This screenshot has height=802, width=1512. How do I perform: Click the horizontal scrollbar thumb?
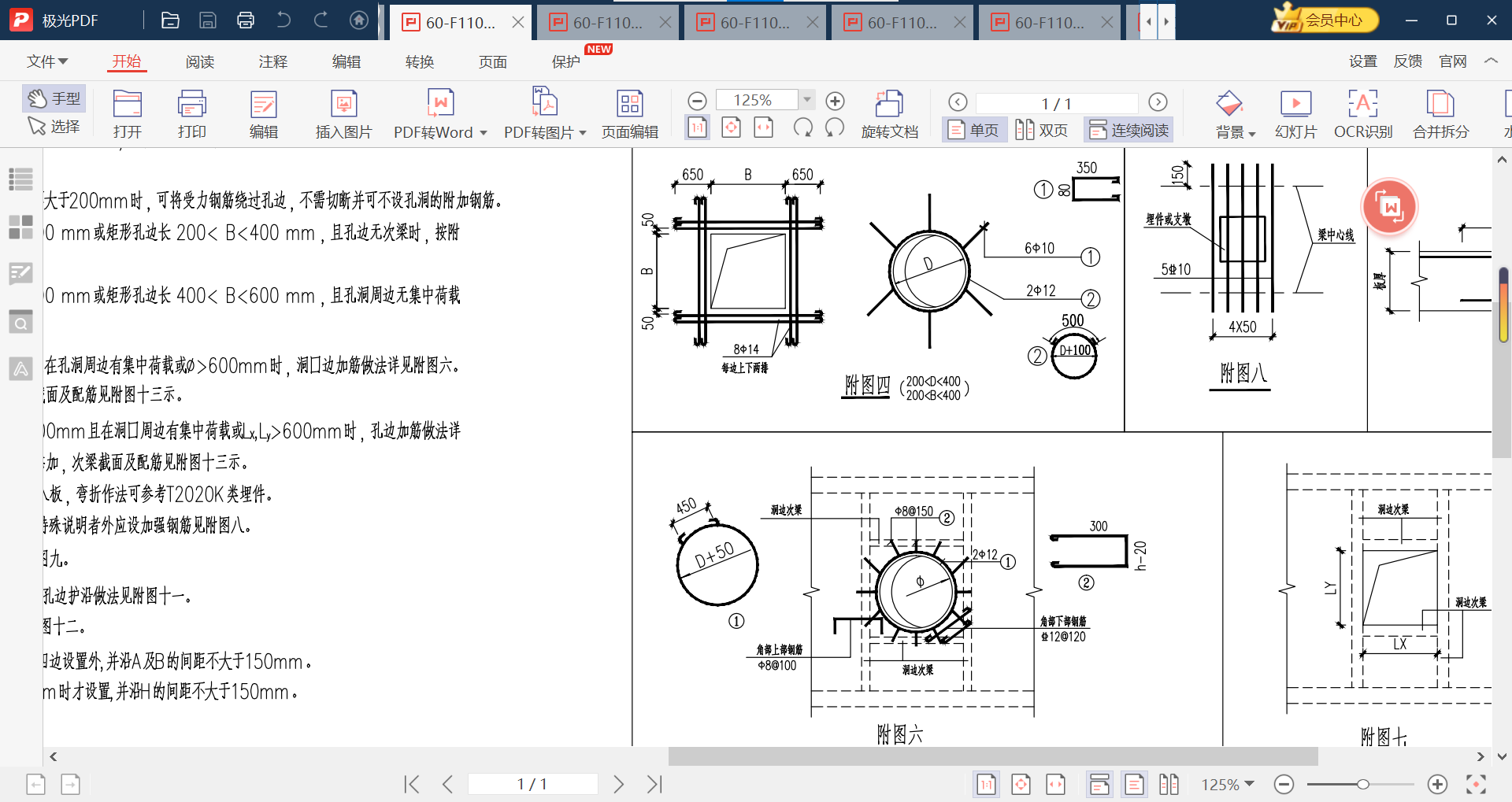(993, 756)
